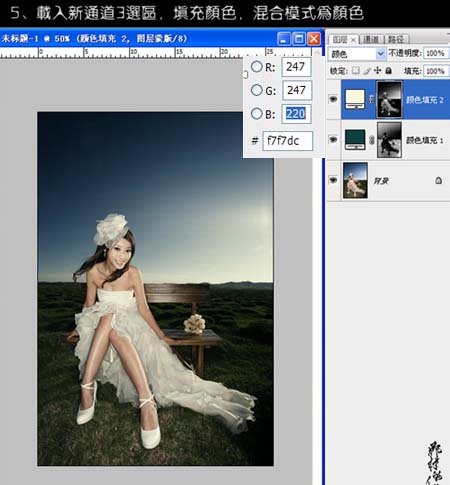
Task: Click the G value field 247
Action: point(297,90)
